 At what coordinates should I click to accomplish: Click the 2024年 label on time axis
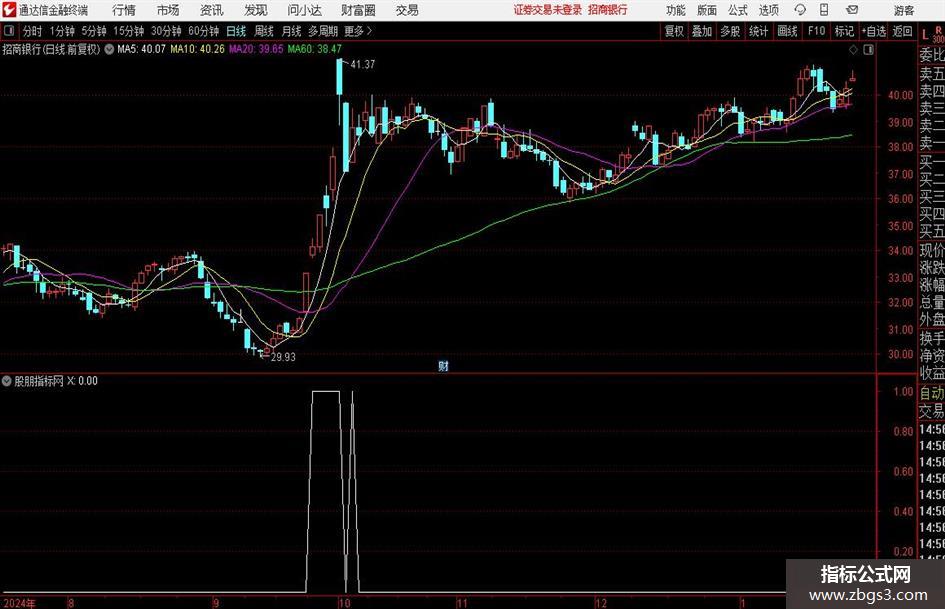(19, 603)
